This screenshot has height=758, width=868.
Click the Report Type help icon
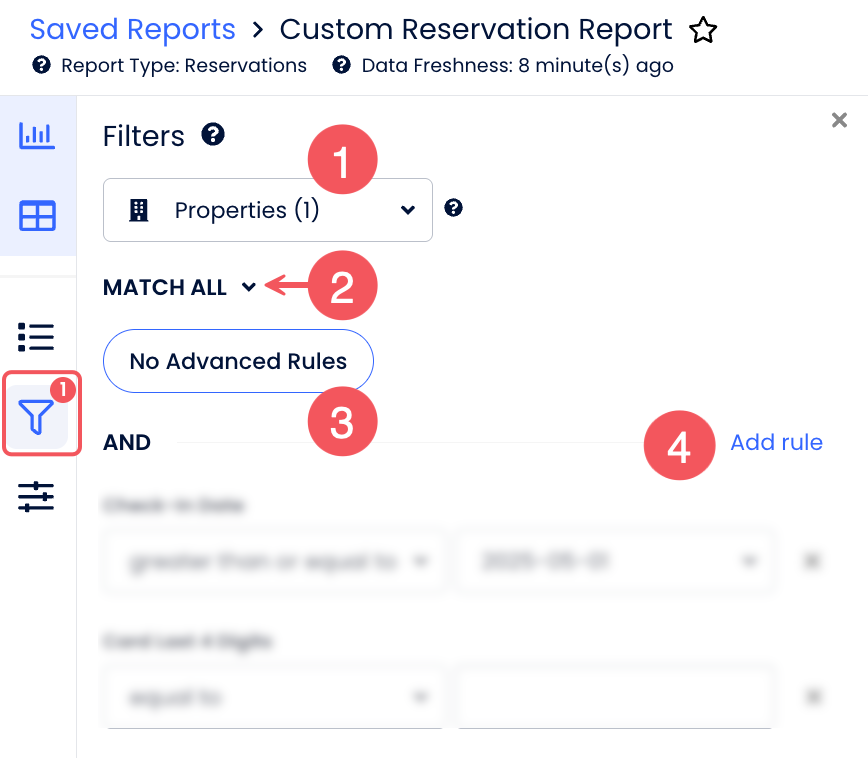point(41,66)
